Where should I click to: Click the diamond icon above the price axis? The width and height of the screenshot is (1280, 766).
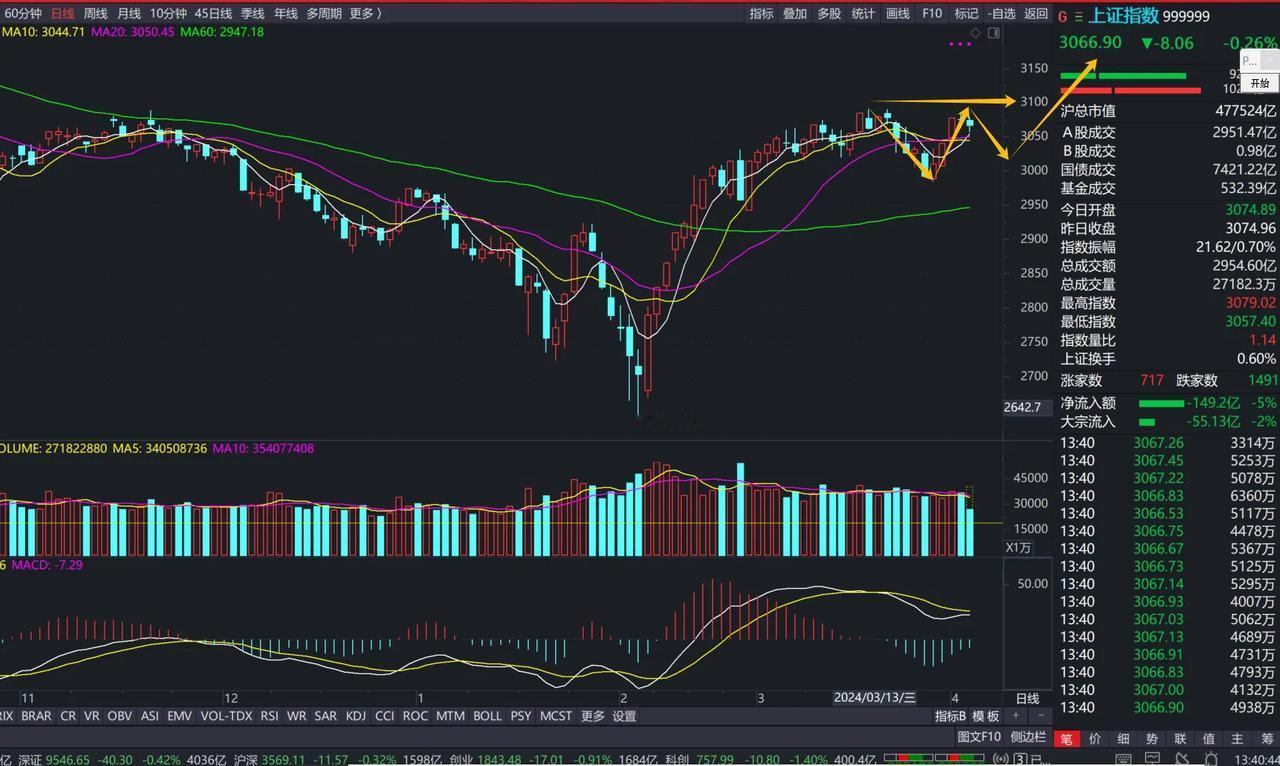coord(975,33)
